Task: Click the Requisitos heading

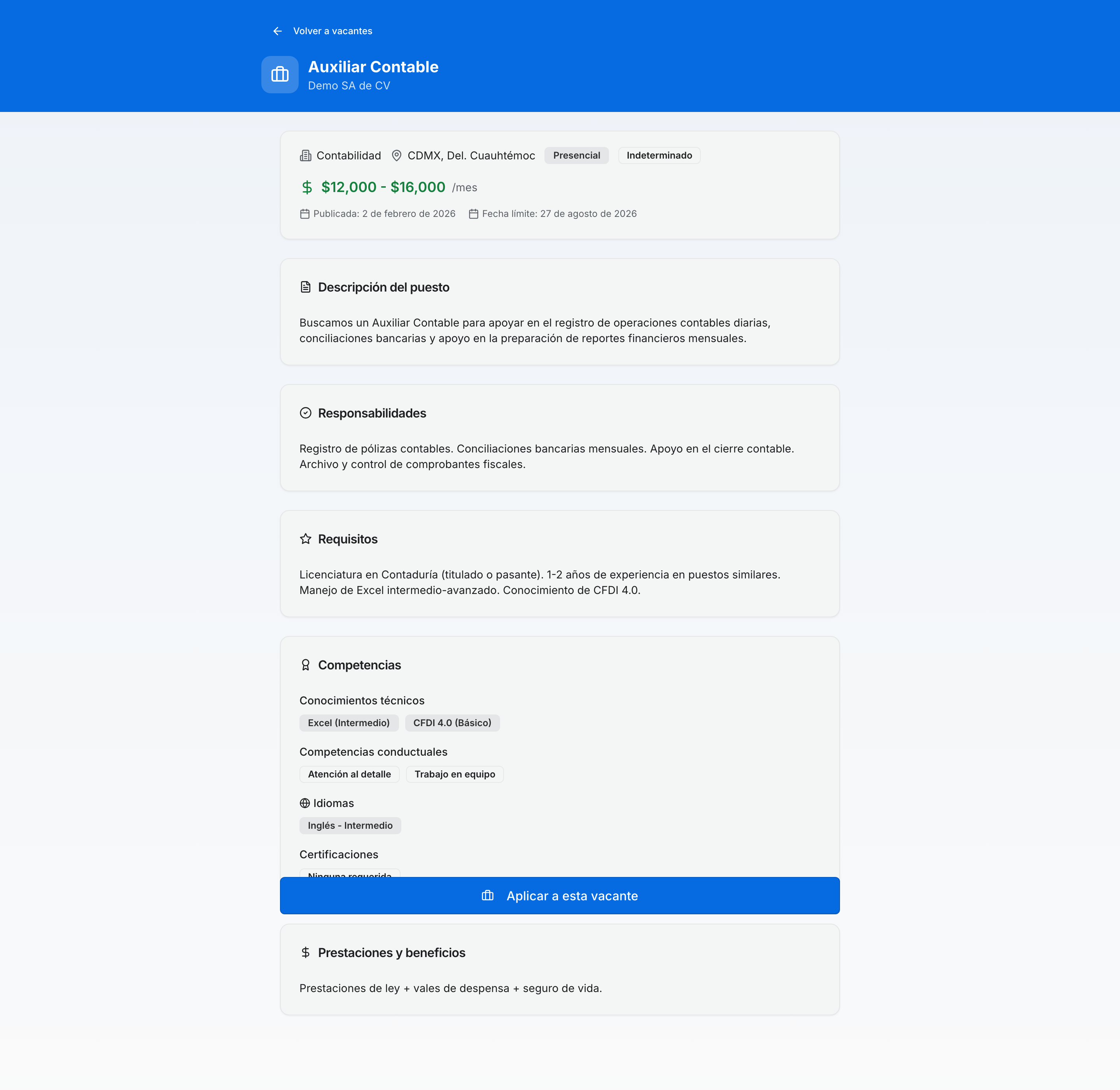Action: click(x=348, y=539)
